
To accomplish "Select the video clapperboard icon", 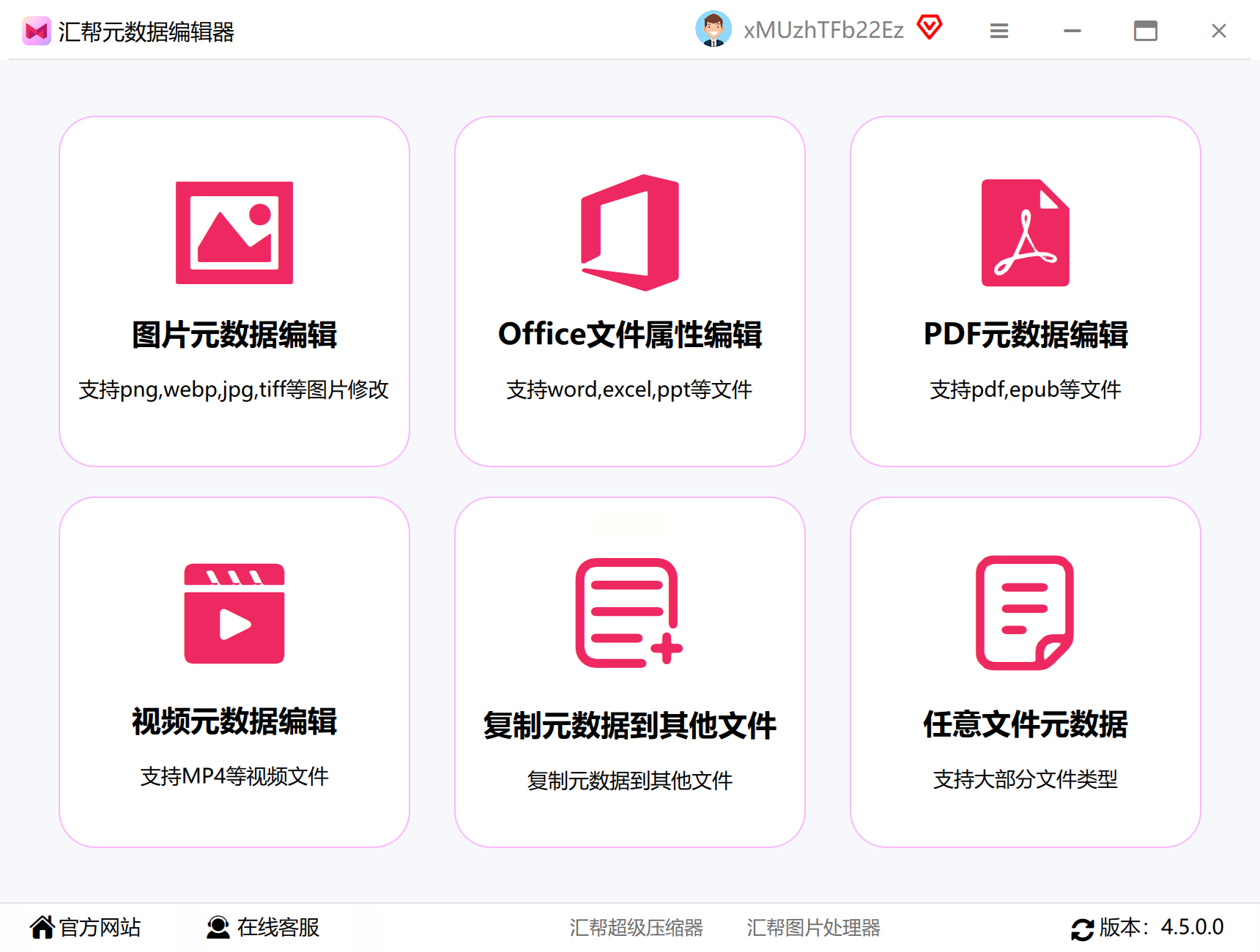I will pyautogui.click(x=234, y=614).
